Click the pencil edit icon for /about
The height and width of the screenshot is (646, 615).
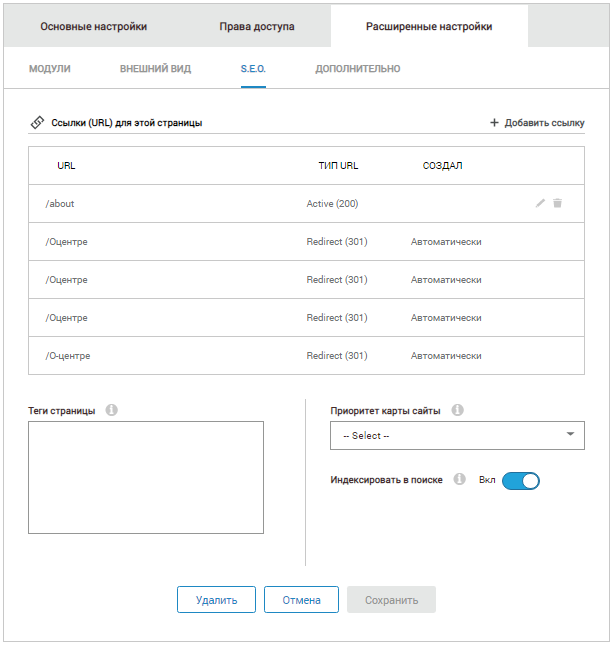tap(541, 203)
